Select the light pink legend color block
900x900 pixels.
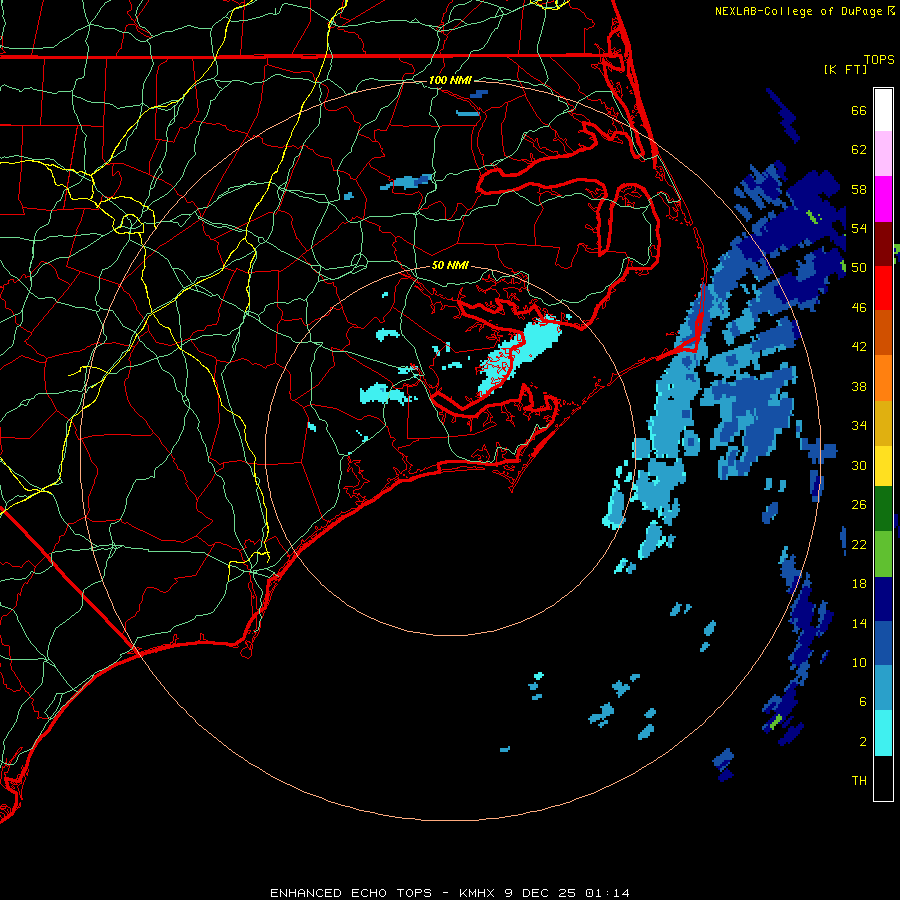(883, 153)
